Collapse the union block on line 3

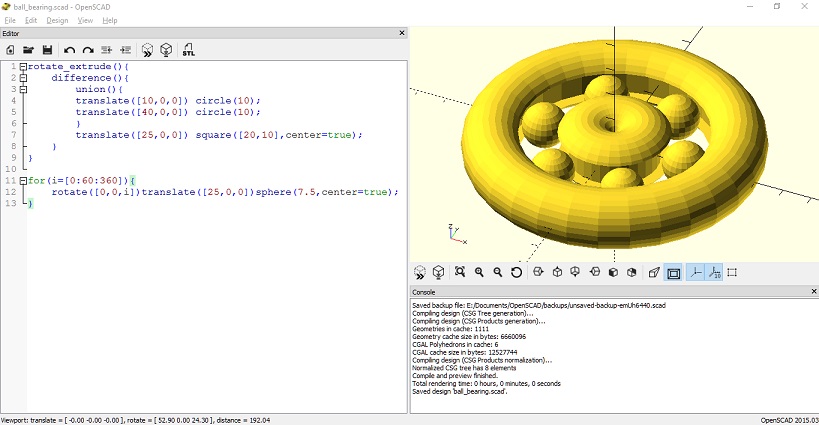pyautogui.click(x=23, y=89)
